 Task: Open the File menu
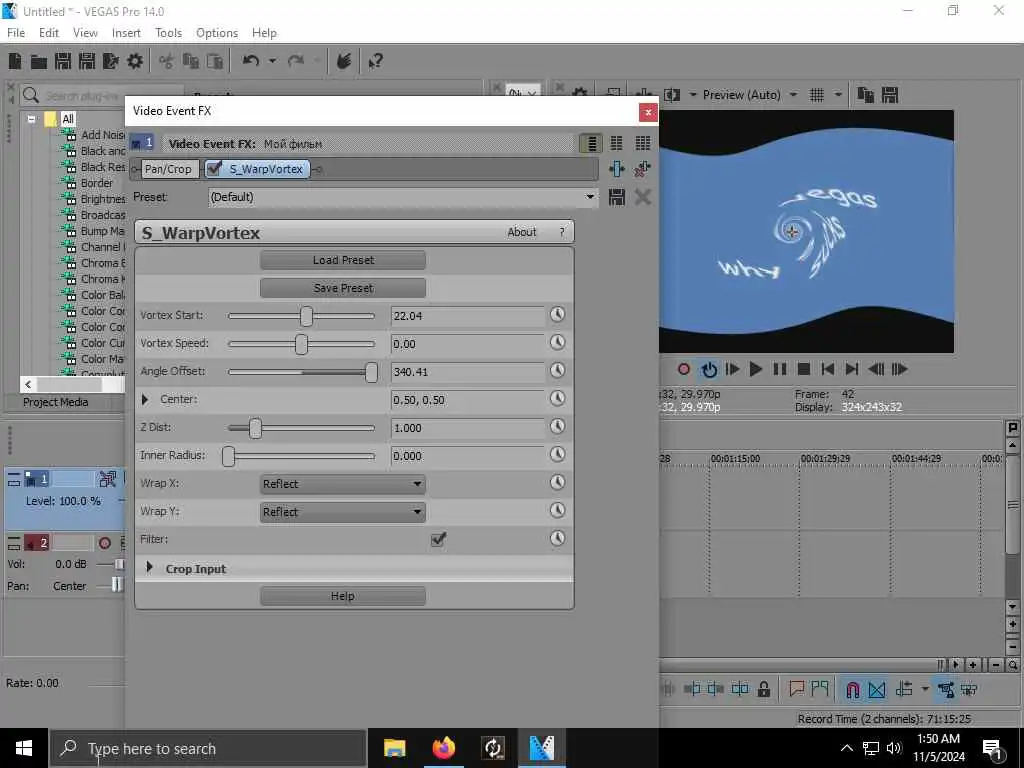16,33
